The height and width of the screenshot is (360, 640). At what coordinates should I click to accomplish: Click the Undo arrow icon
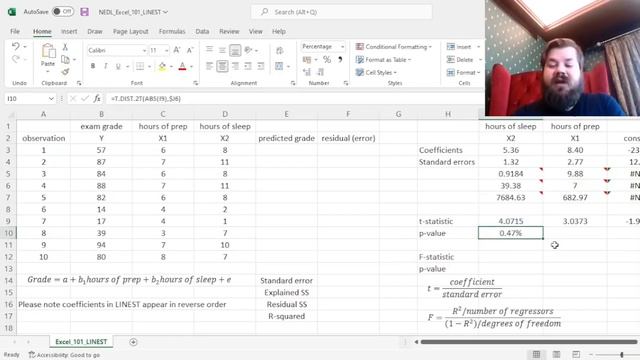coord(16,46)
